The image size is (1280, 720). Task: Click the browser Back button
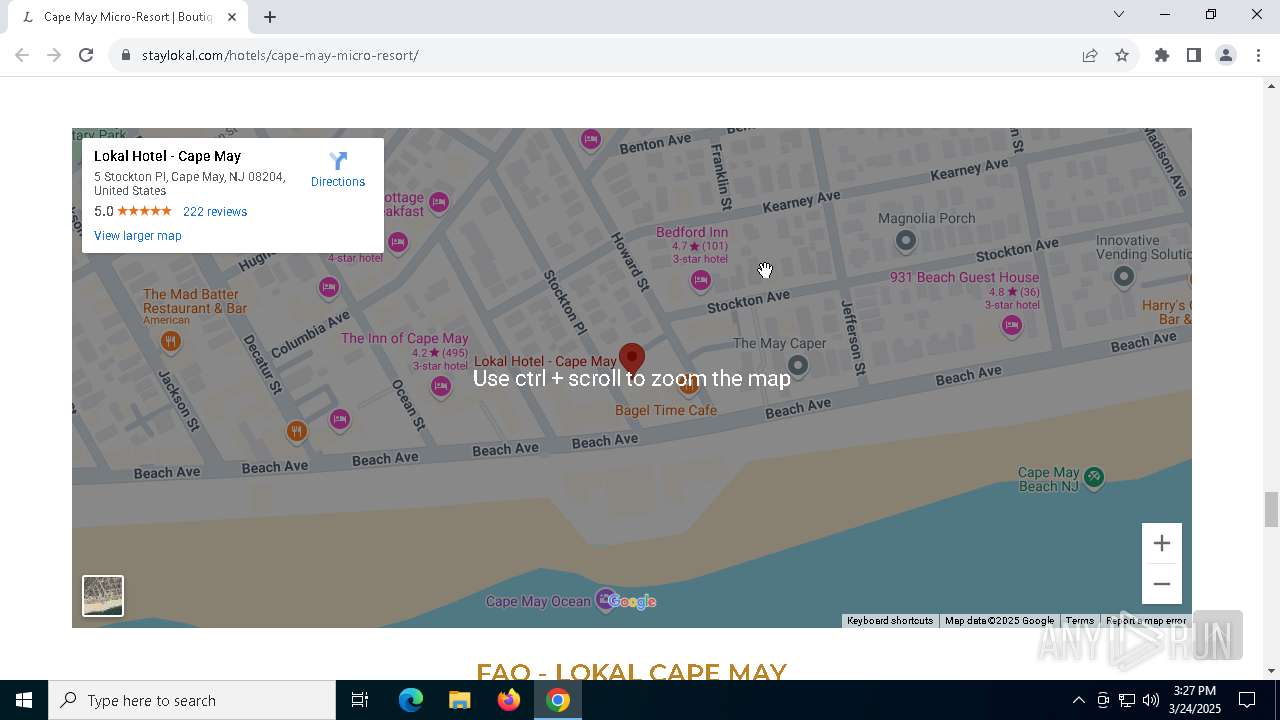pos(22,55)
